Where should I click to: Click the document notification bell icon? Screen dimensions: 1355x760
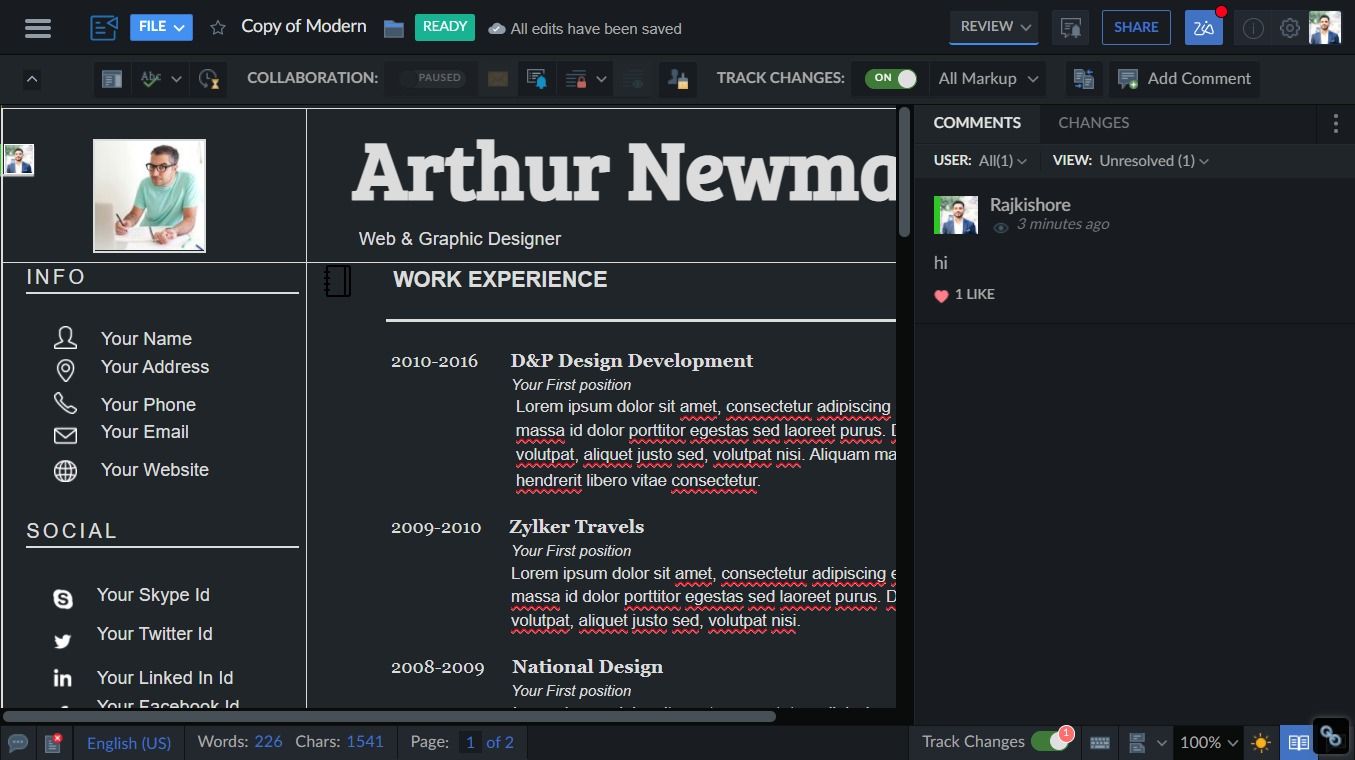coord(536,79)
